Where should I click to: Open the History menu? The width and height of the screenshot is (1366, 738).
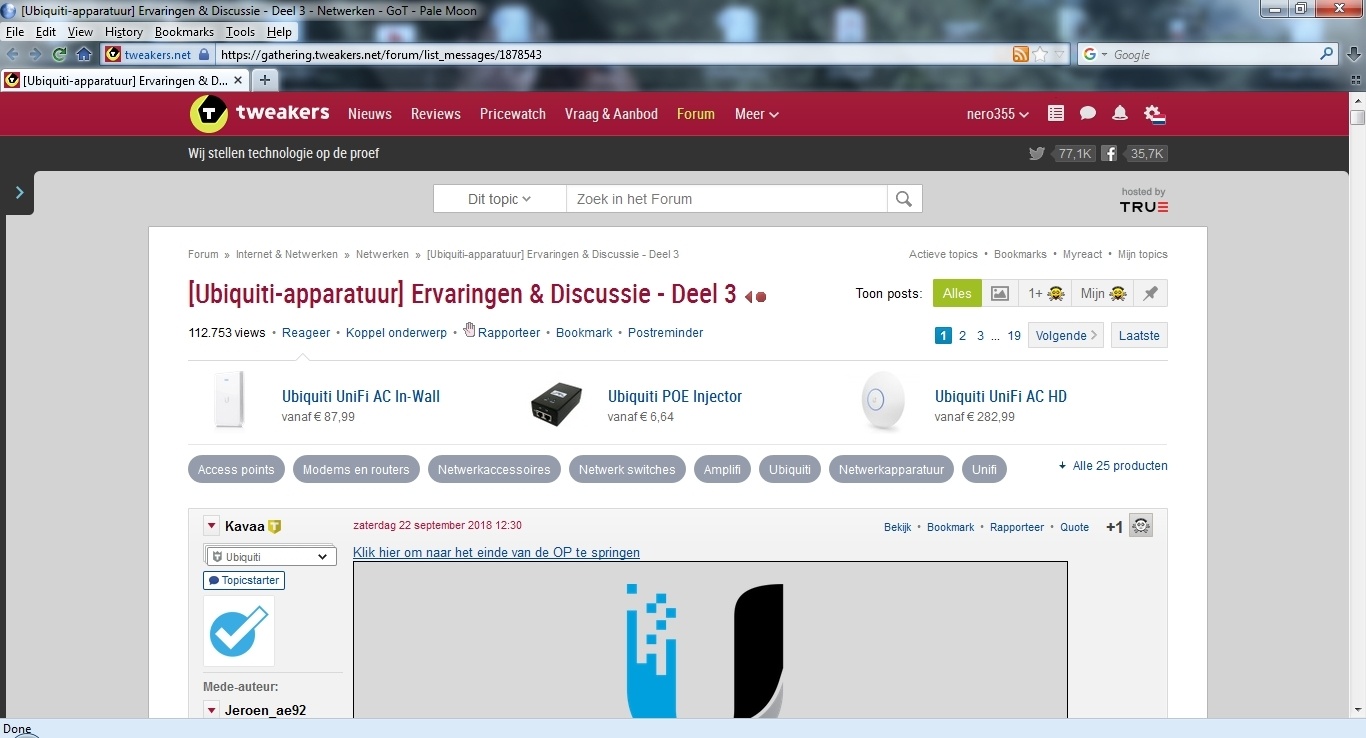point(124,32)
